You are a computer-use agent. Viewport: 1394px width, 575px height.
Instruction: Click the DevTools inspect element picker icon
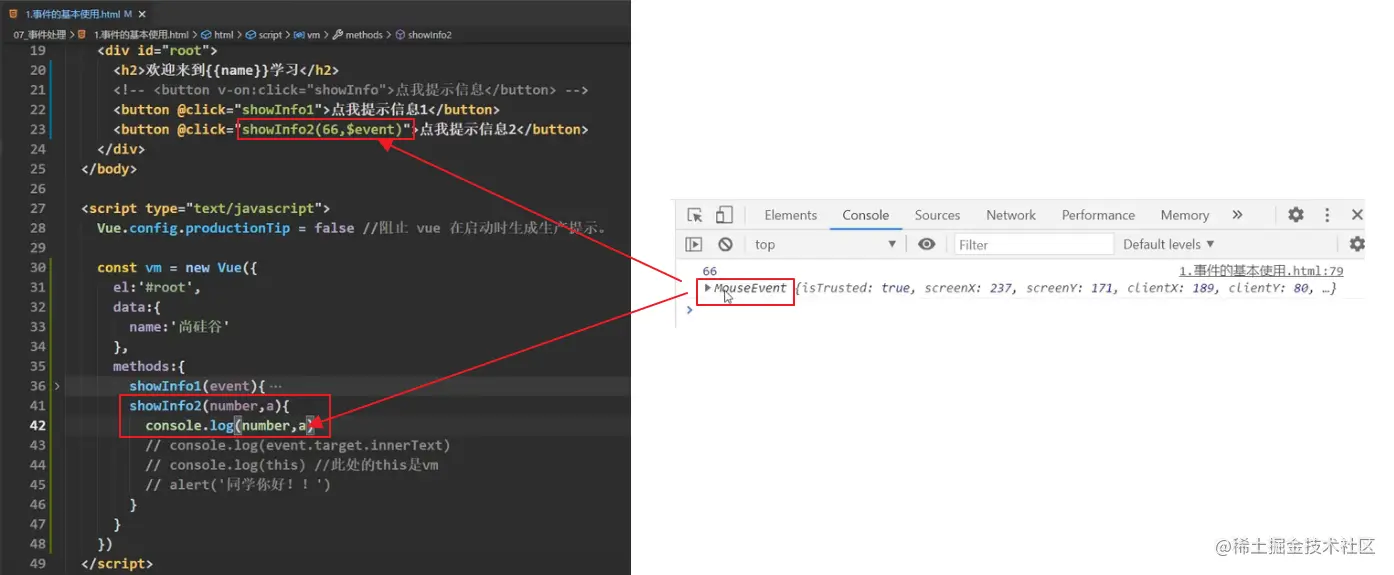click(695, 215)
